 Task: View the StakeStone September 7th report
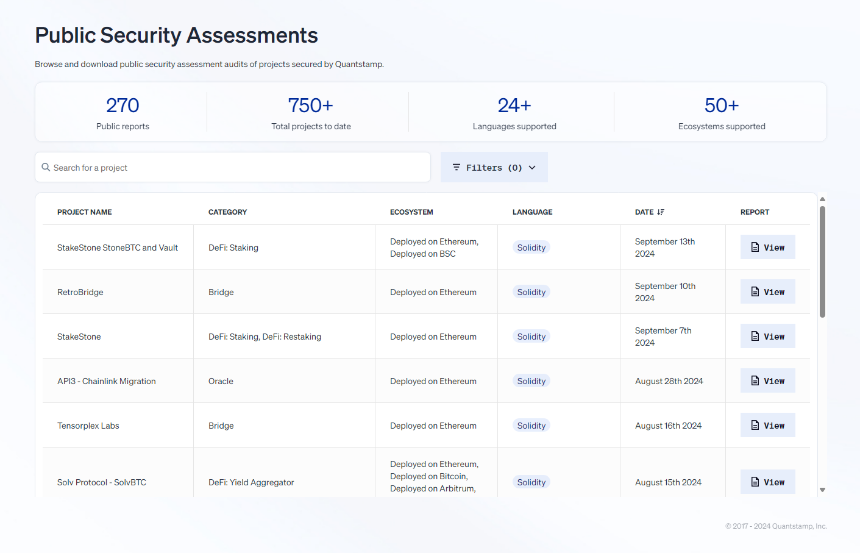click(x=767, y=336)
